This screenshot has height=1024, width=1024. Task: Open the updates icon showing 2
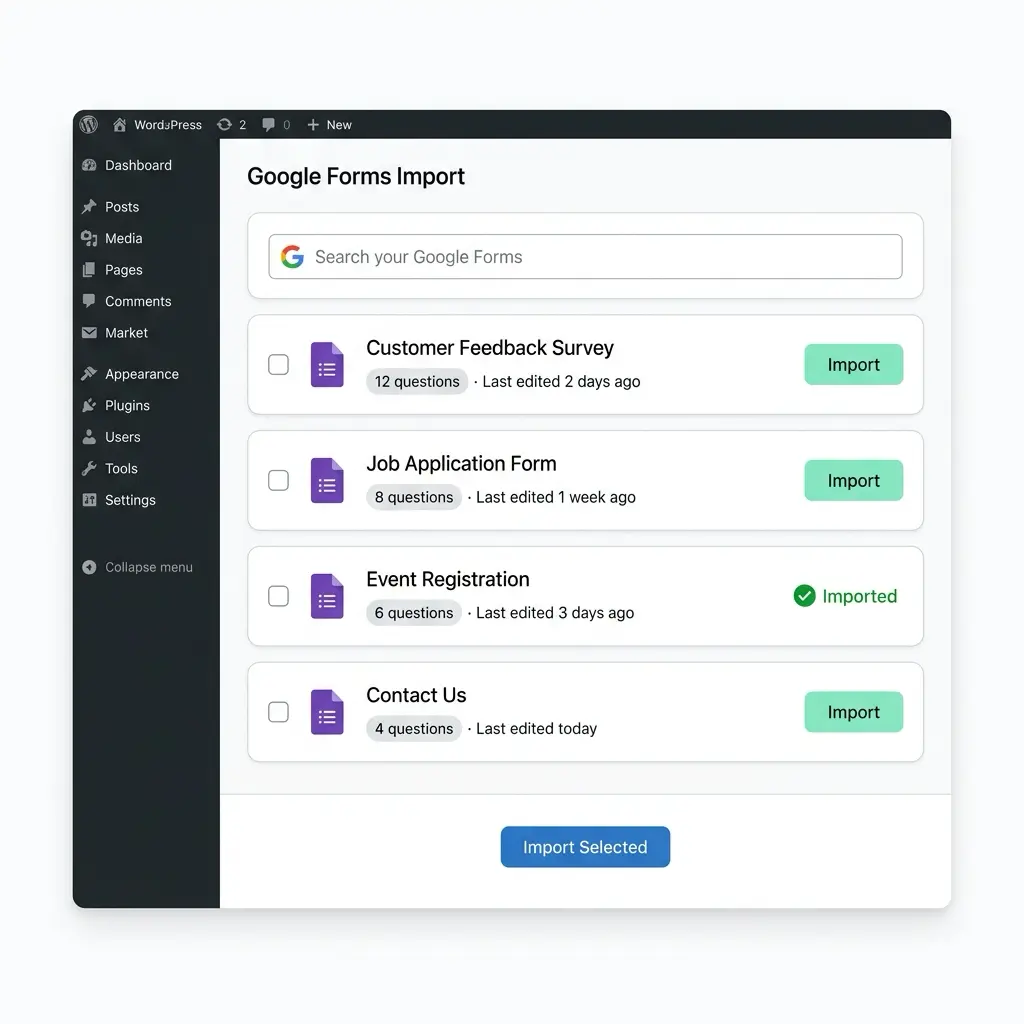click(224, 124)
